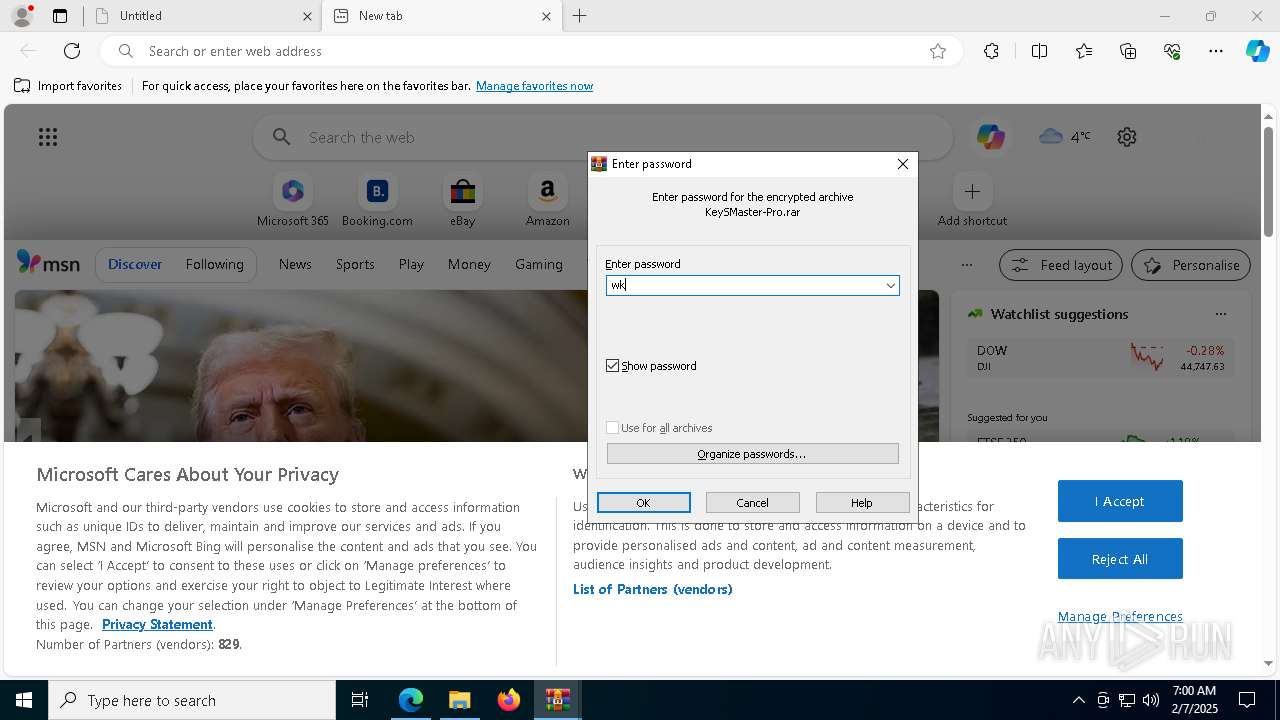Open a new browser tab
The width and height of the screenshot is (1280, 720).
tap(580, 16)
